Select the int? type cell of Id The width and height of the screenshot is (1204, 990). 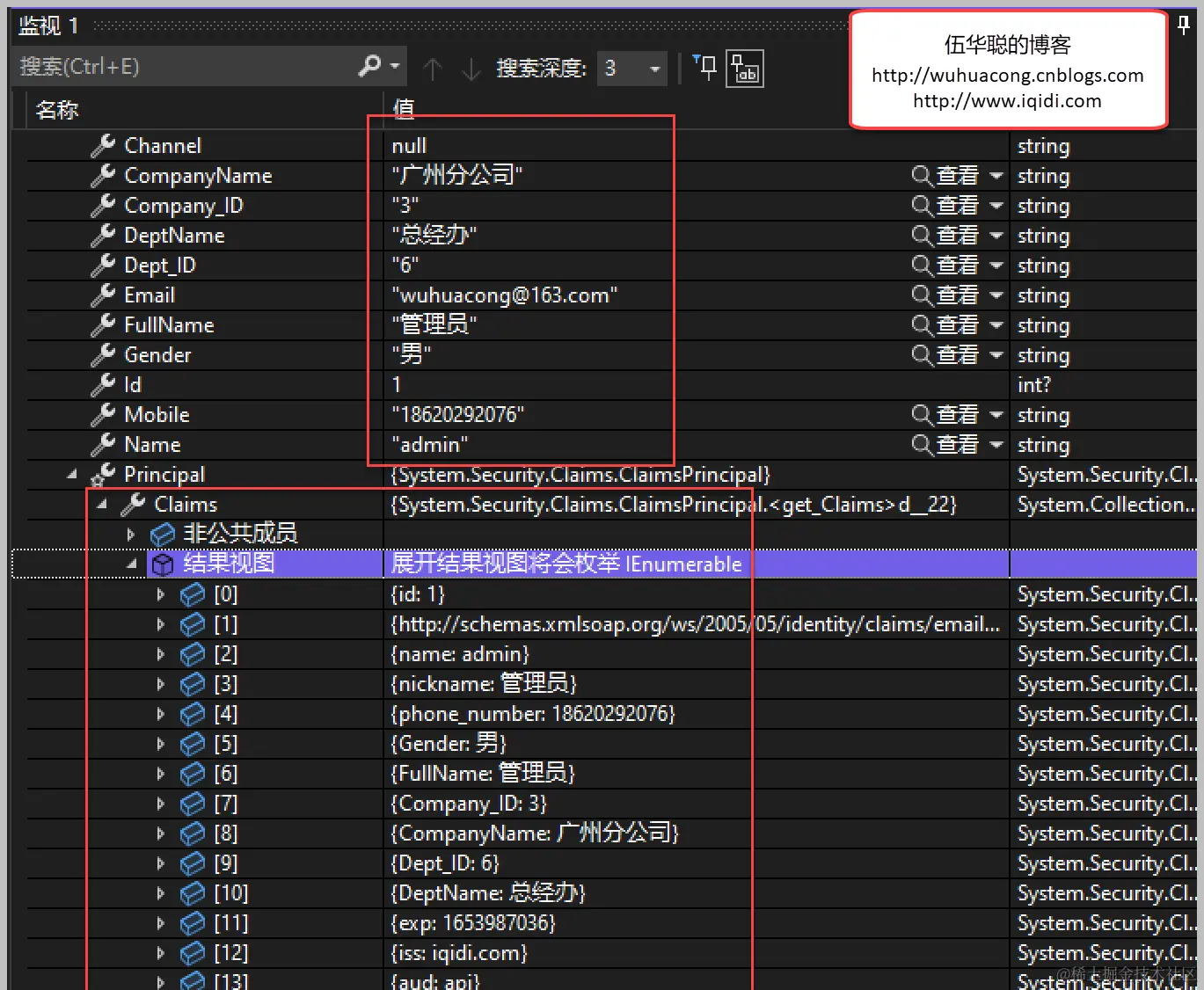(x=1034, y=385)
